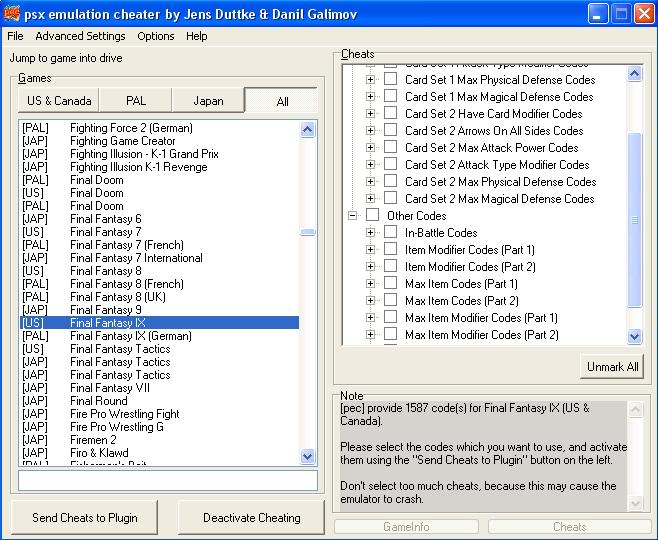Switch to the Japan games tab

click(x=208, y=101)
